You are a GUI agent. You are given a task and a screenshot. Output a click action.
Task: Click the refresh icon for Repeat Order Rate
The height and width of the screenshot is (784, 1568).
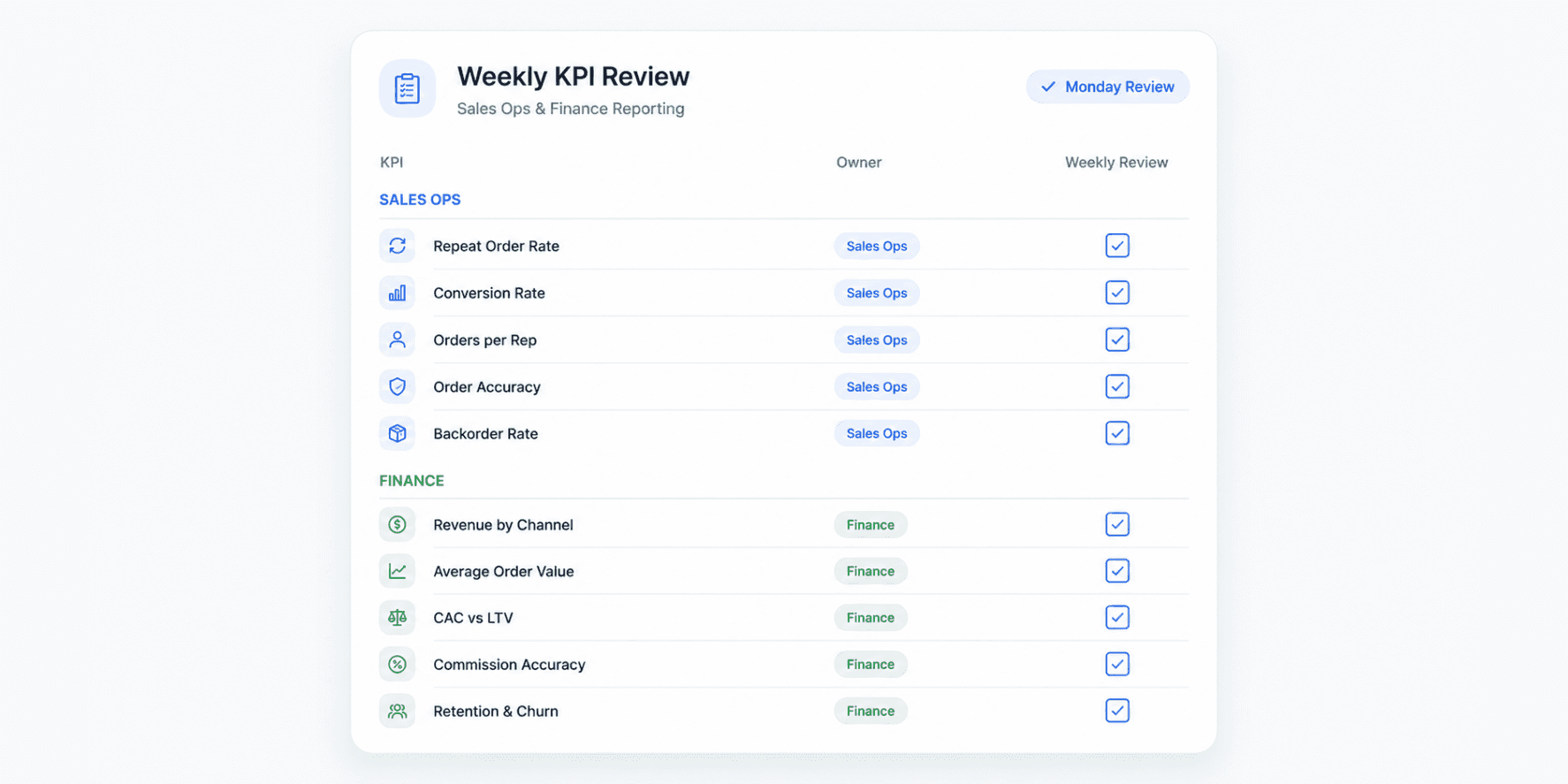[x=397, y=246]
